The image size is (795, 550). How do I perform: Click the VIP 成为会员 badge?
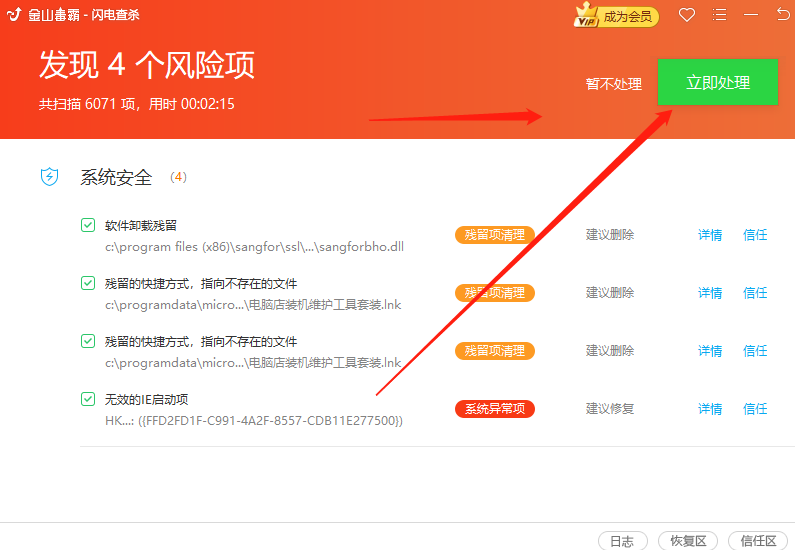coord(616,16)
